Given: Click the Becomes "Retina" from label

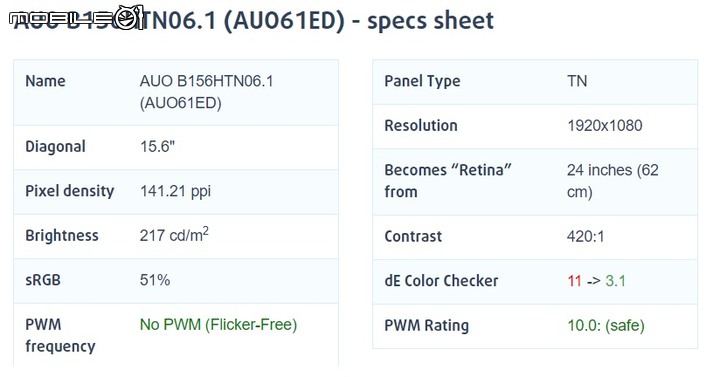Looking at the screenshot, I should click(x=448, y=180).
